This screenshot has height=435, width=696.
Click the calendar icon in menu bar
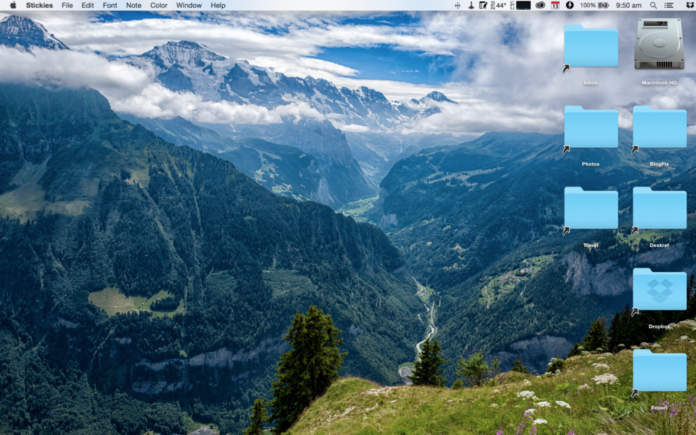tap(555, 5)
